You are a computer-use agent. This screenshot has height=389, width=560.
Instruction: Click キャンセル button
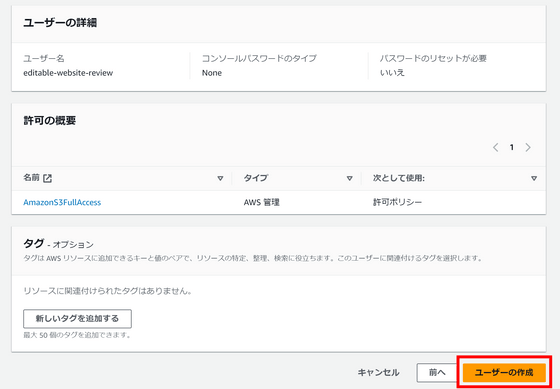pyautogui.click(x=379, y=373)
